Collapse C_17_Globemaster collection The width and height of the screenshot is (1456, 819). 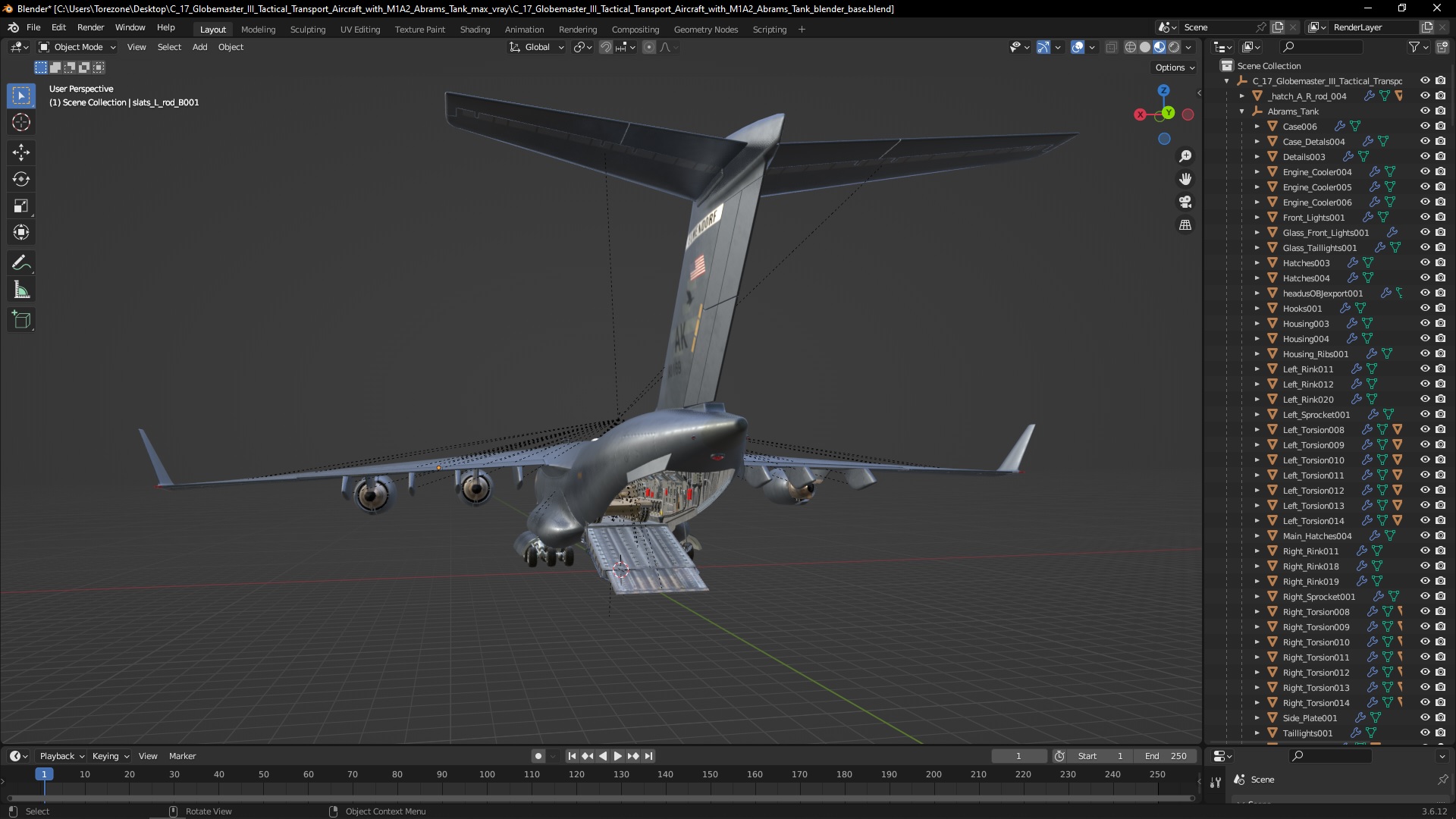point(1227,81)
